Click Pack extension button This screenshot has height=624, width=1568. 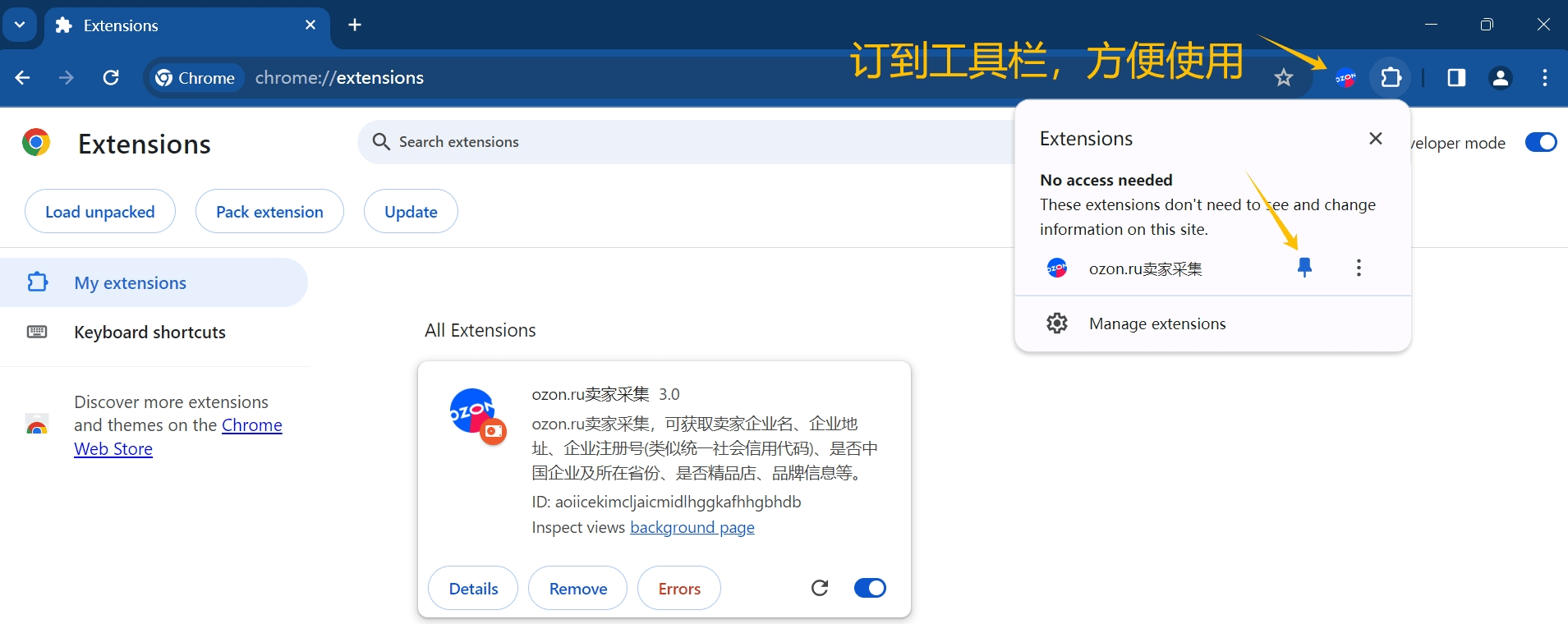point(269,212)
